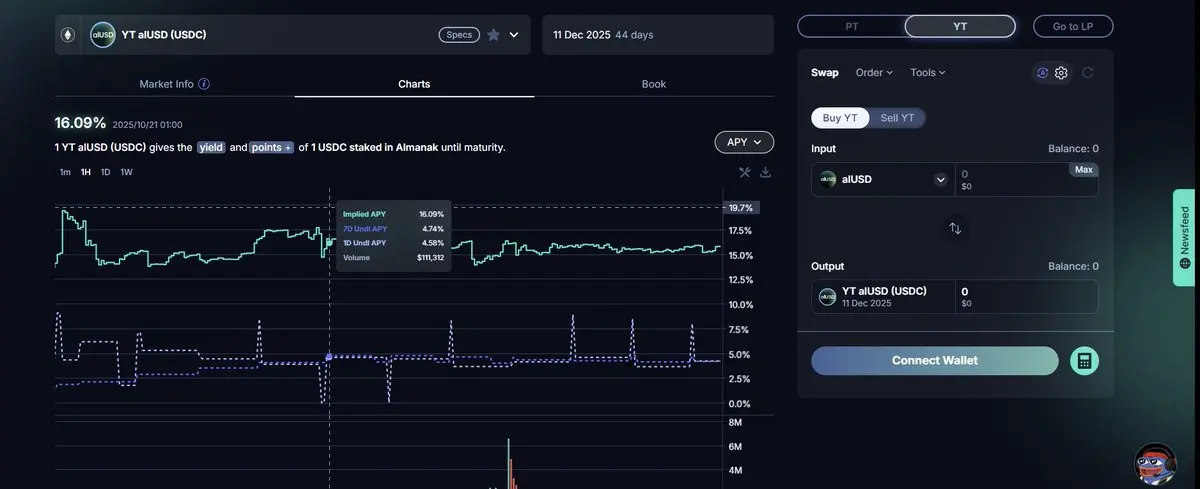Viewport: 1200px width, 489px height.
Task: Click the input amount field
Action: 1012,180
